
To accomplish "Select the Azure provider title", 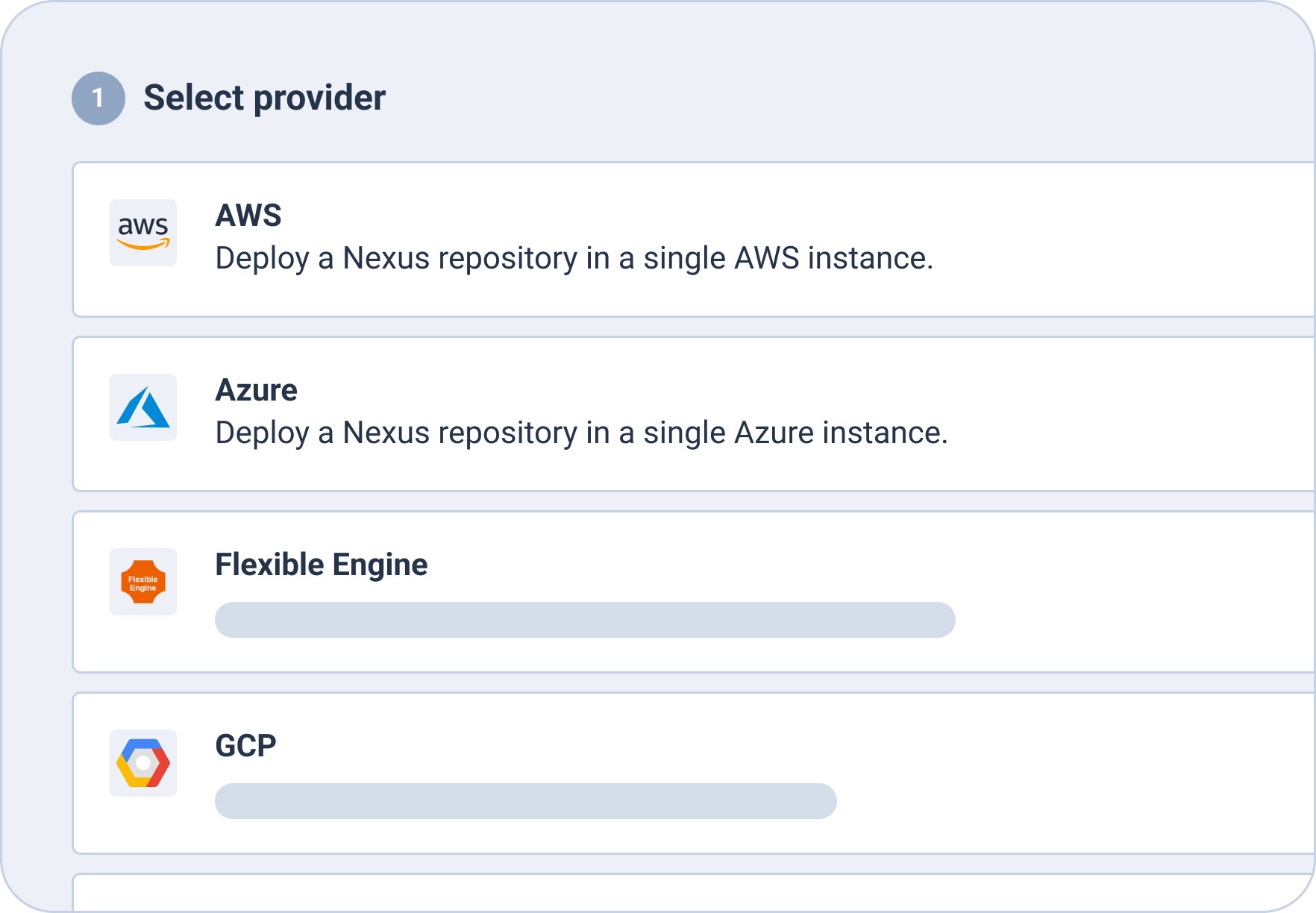I will coord(257,390).
